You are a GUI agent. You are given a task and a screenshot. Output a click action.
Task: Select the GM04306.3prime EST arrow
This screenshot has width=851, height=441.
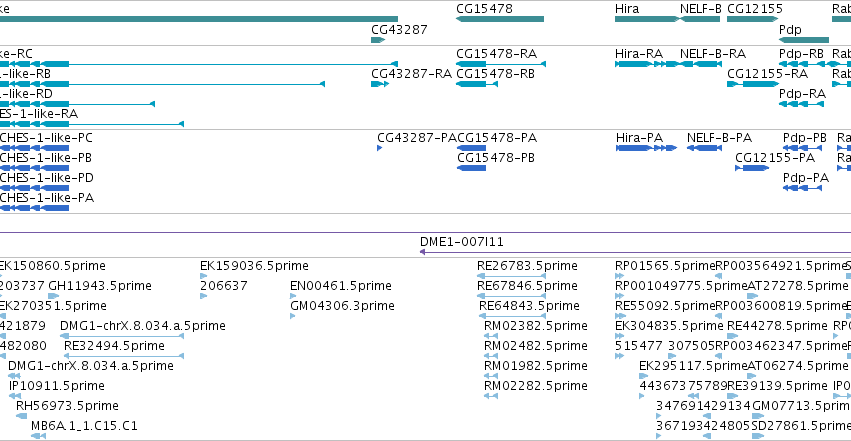293,316
